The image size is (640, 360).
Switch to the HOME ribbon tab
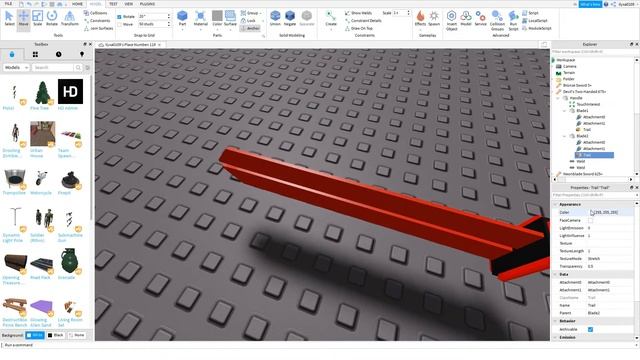tap(77, 4)
